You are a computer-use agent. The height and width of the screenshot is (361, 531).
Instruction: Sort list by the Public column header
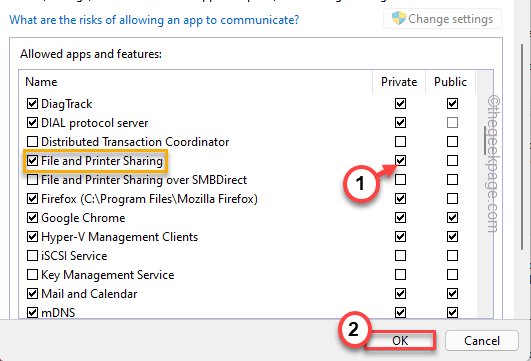pos(450,82)
